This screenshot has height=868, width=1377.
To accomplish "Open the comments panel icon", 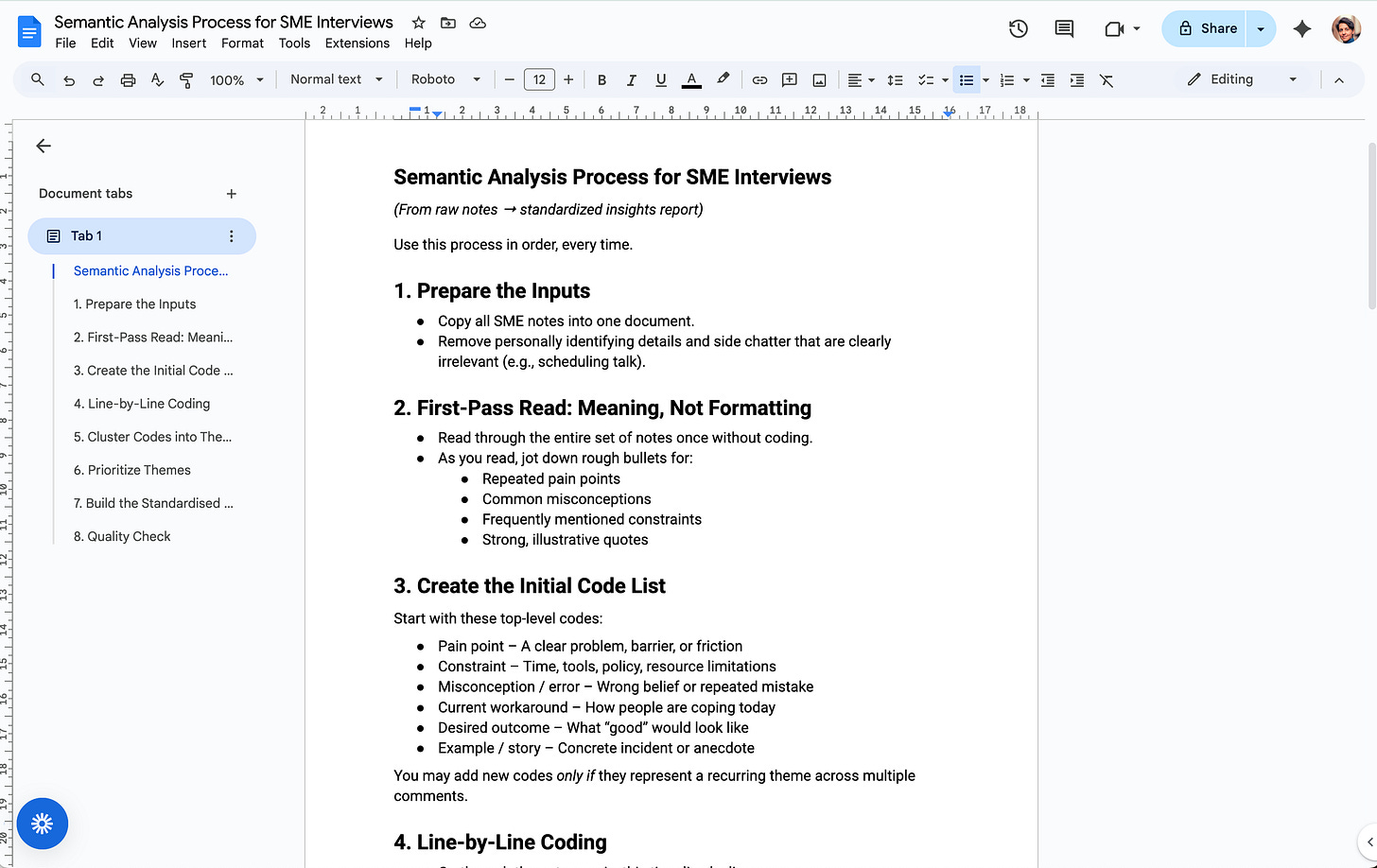I will 1064,29.
